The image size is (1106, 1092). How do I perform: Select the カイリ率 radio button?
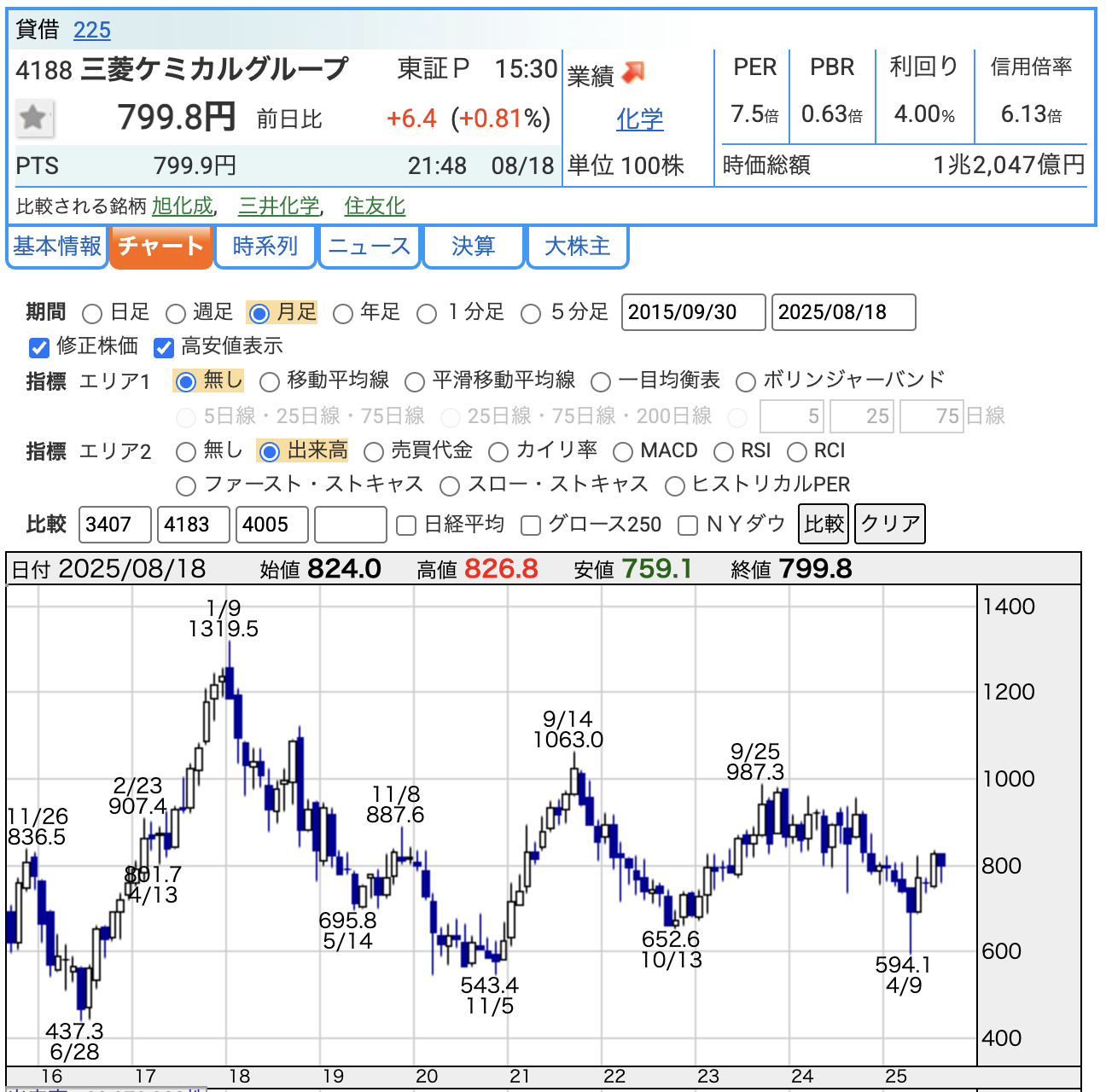click(498, 451)
